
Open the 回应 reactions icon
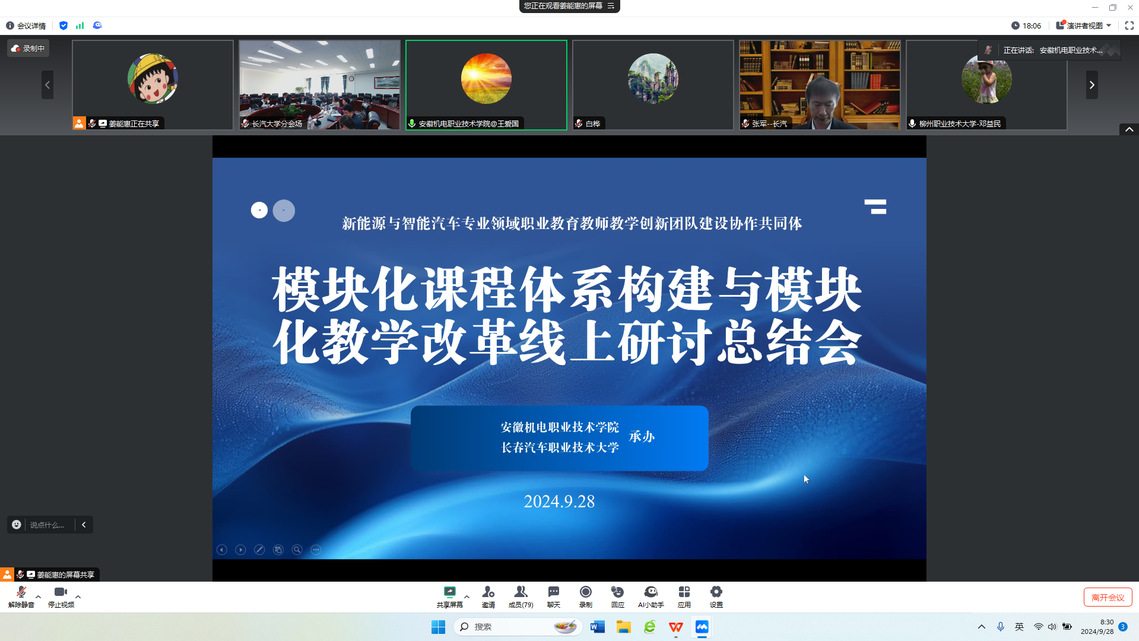[618, 596]
